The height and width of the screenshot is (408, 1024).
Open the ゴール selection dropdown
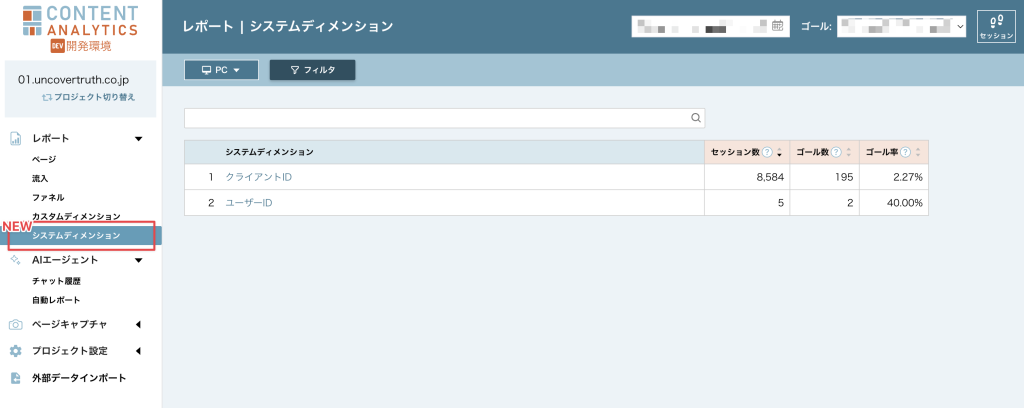[902, 26]
